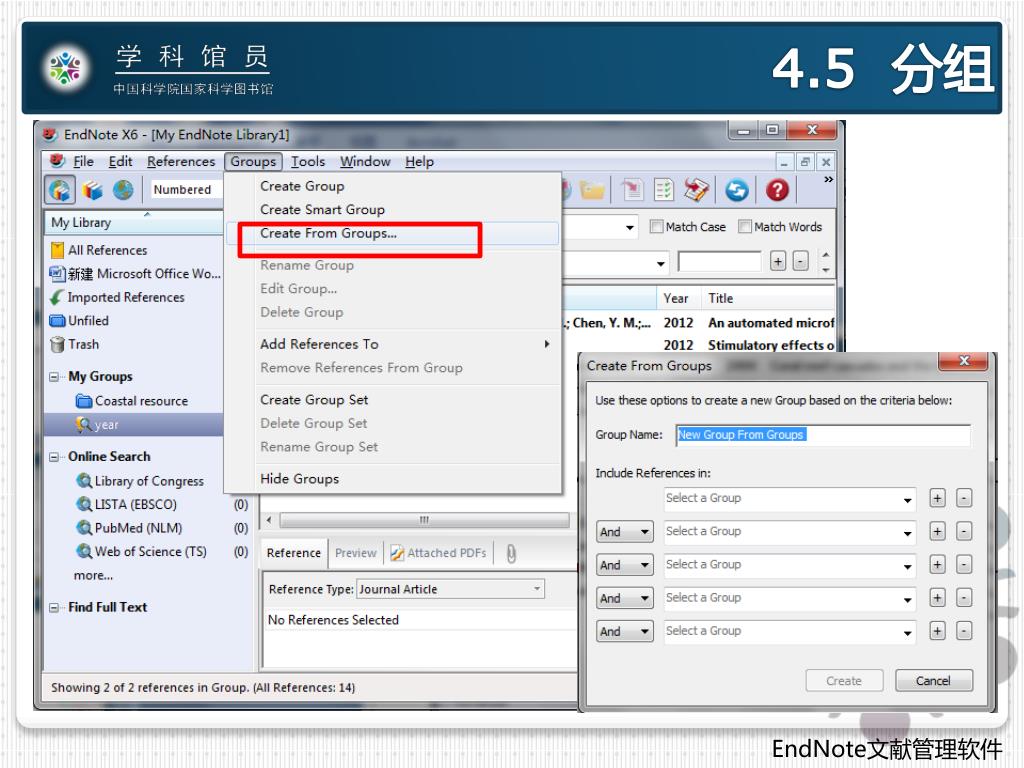This screenshot has width=1024, height=768.
Task: Switch to the Attached PDFs tab
Action: tap(440, 553)
